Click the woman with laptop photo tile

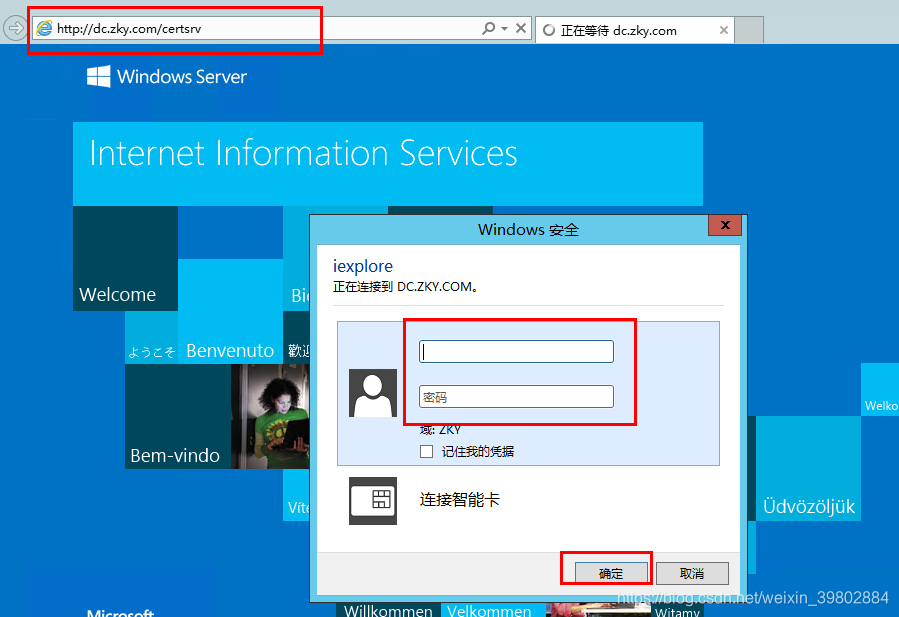point(270,416)
